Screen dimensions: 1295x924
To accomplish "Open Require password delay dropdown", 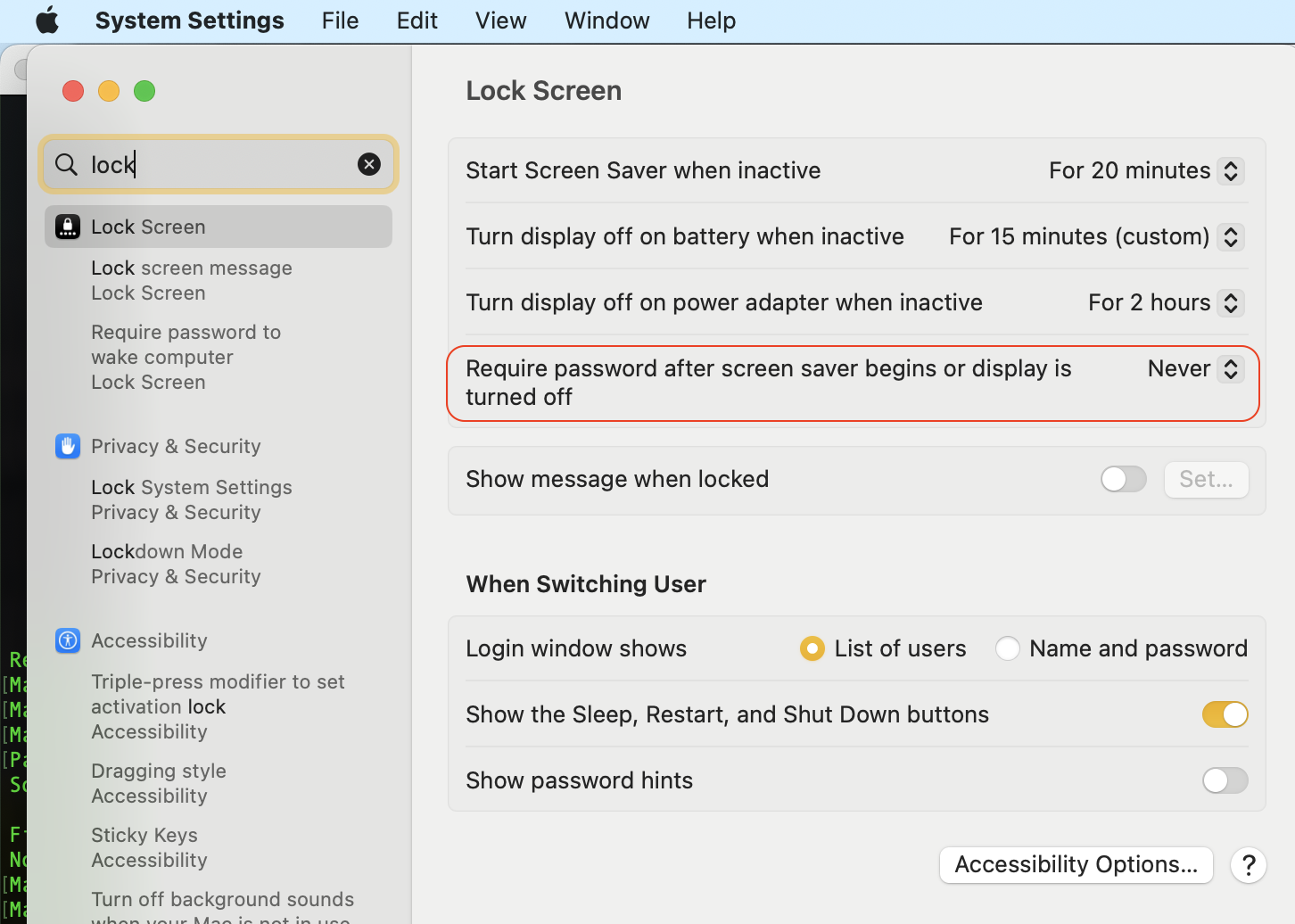I will (1230, 369).
